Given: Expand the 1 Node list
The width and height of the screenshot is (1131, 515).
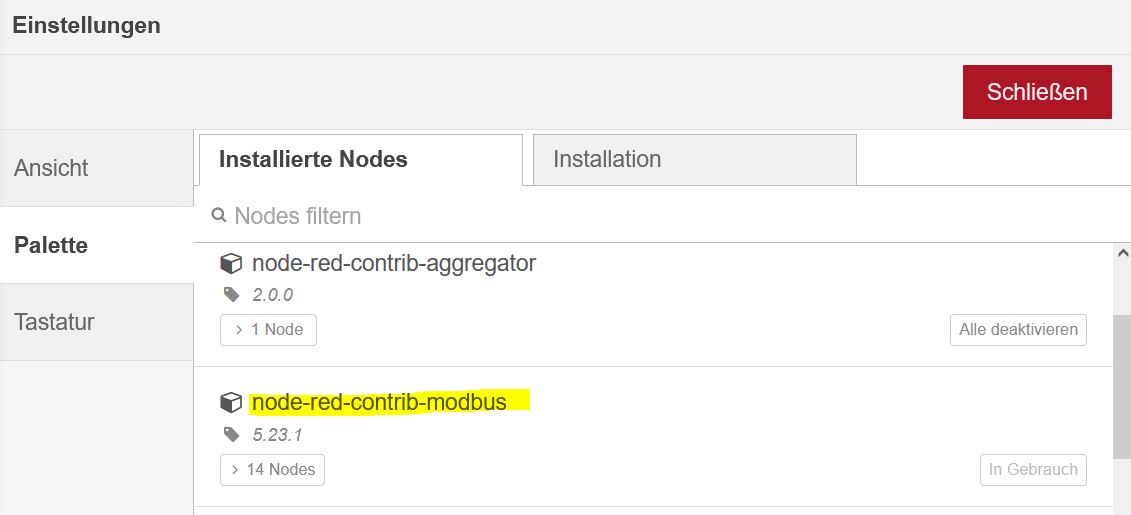Looking at the screenshot, I should [268, 330].
